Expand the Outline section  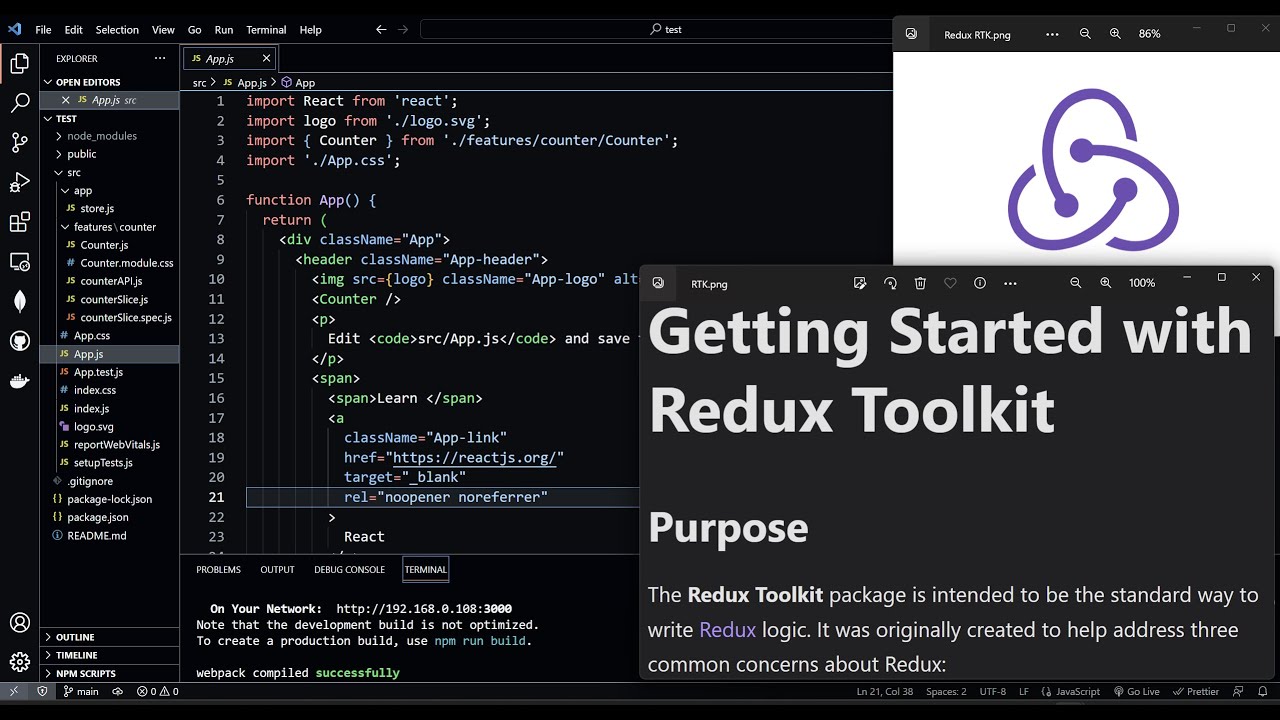click(x=75, y=637)
